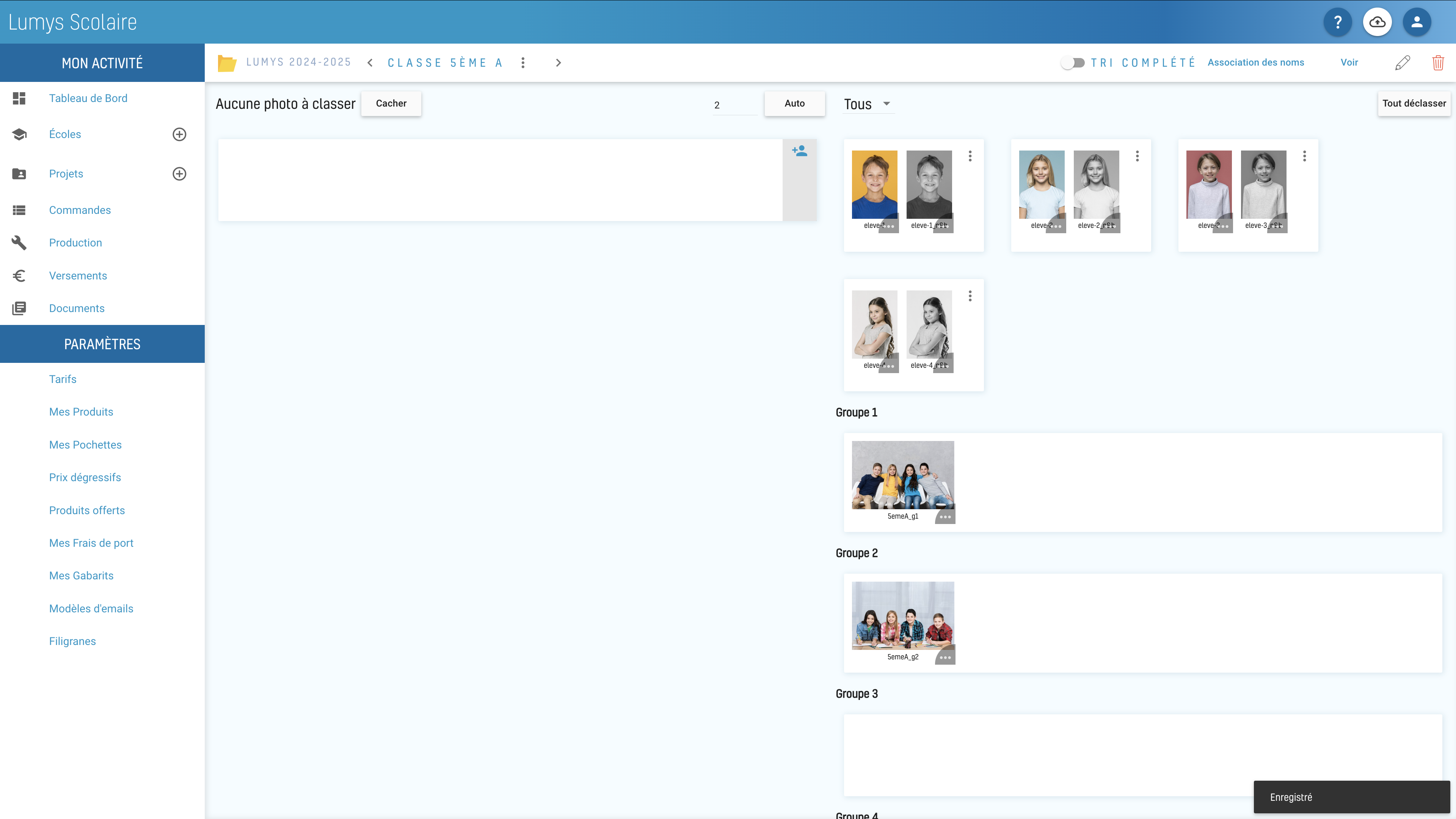Click the cloud upload icon

(x=1377, y=22)
